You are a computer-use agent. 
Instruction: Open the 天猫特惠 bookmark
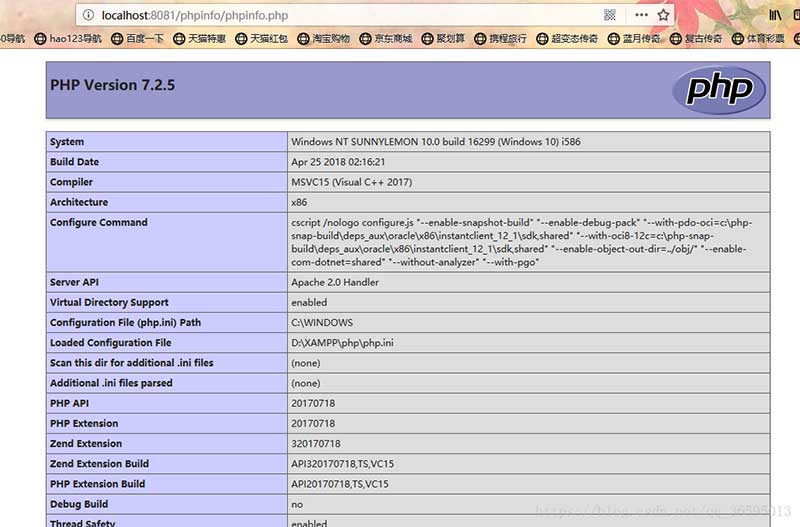coord(199,38)
